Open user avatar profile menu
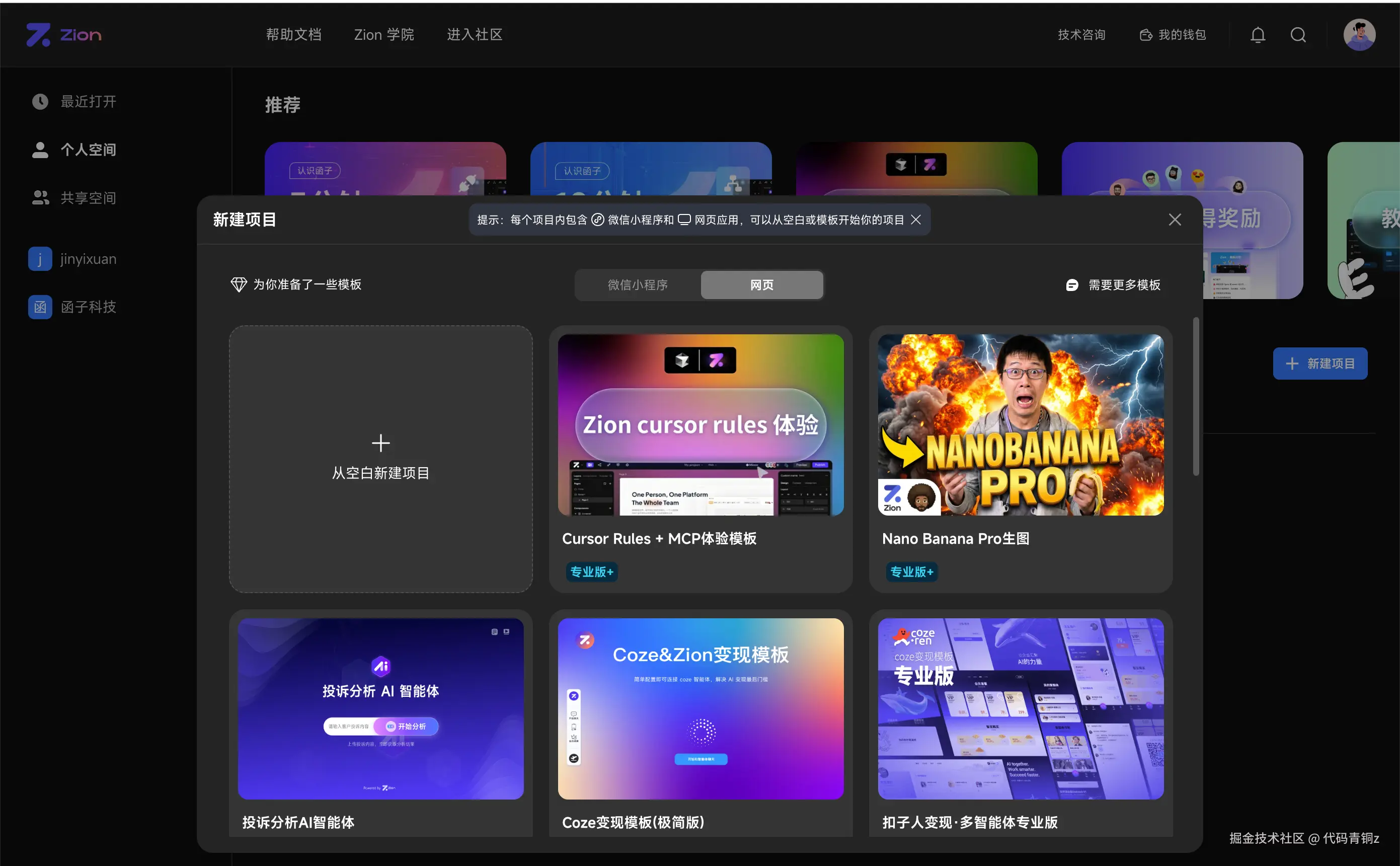Screen dimensions: 1400x866 tap(1359, 35)
